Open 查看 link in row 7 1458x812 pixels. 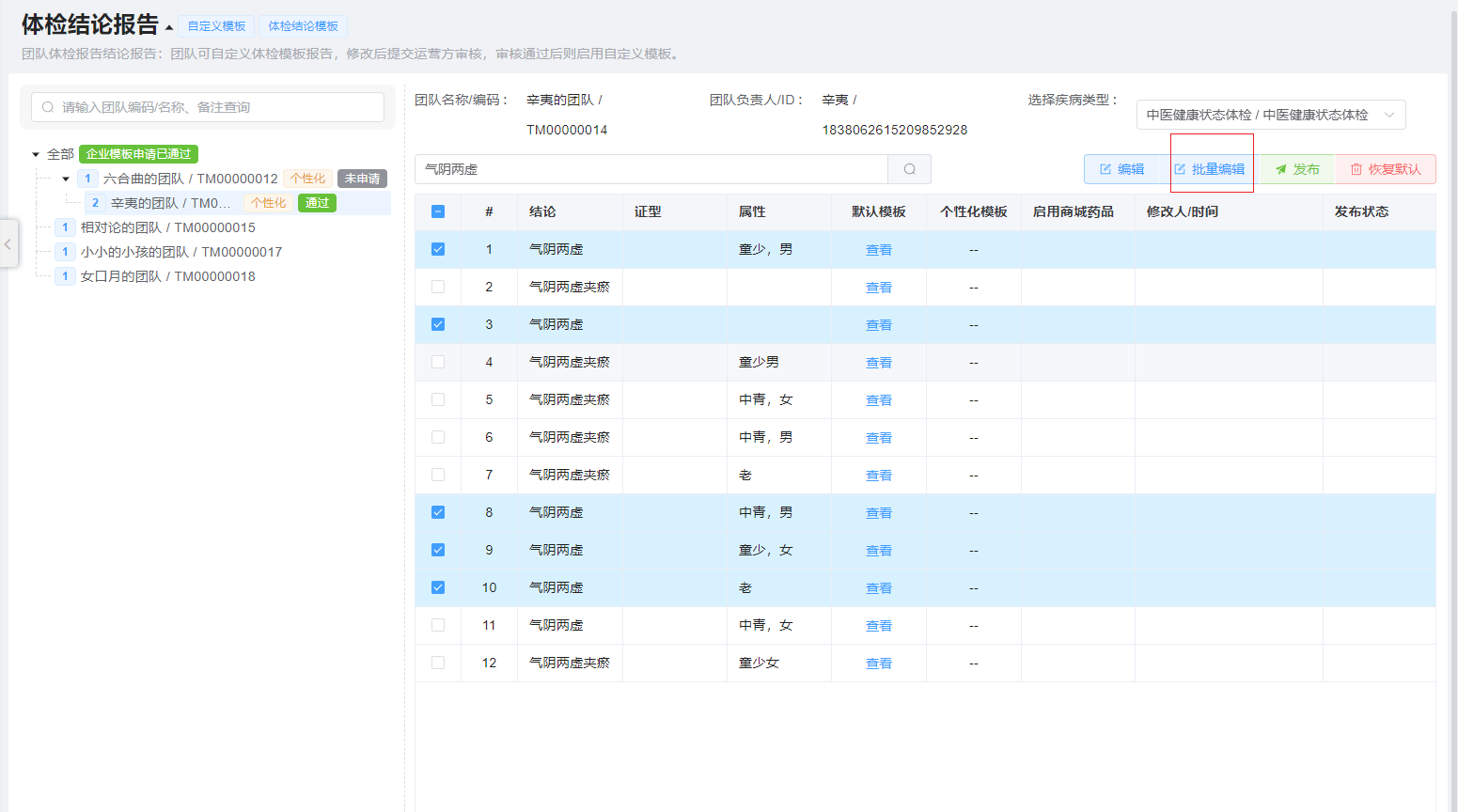[x=879, y=476]
